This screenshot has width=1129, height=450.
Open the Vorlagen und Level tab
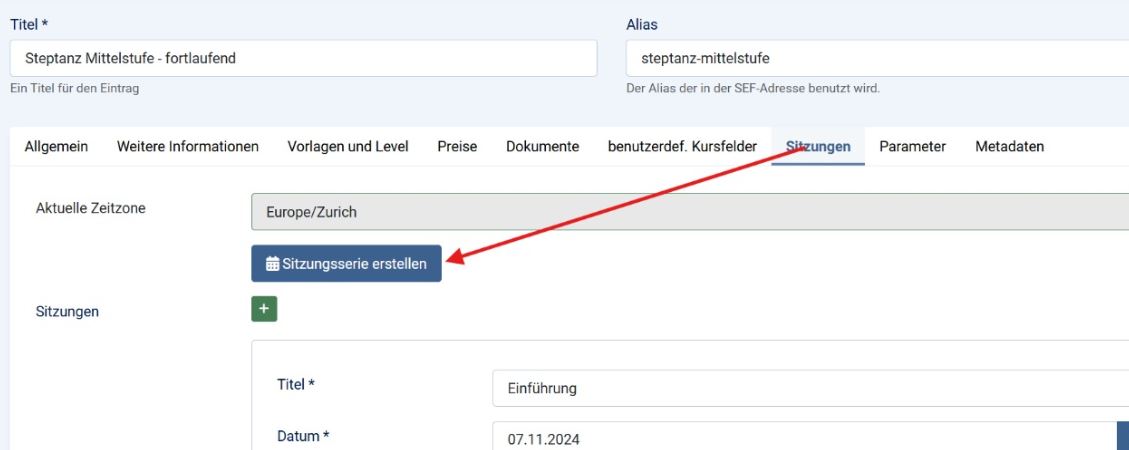[348, 146]
